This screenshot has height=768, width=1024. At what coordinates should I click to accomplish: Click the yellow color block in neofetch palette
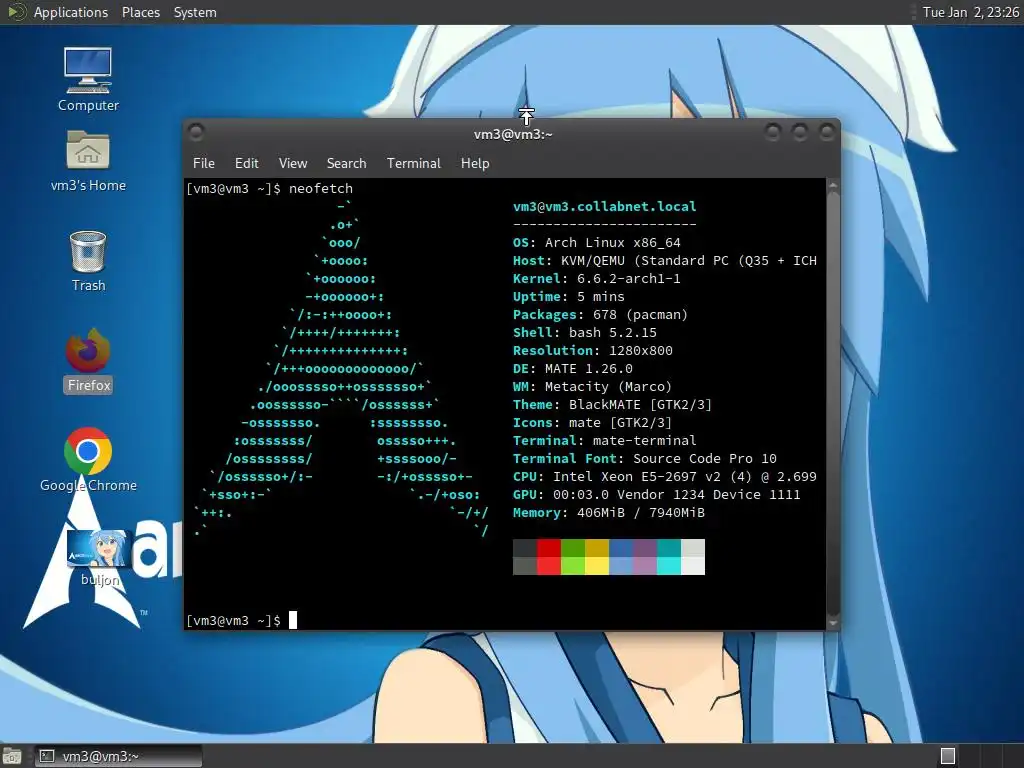(597, 557)
